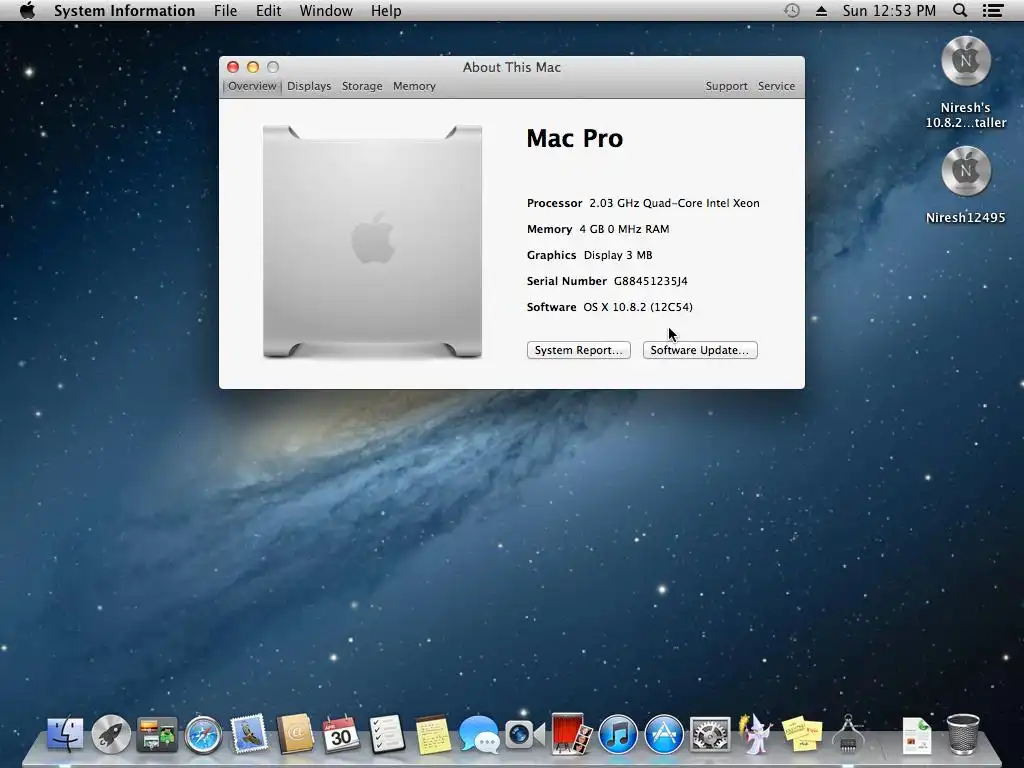
Task: Click System Information chip icon in dock
Action: (x=848, y=734)
